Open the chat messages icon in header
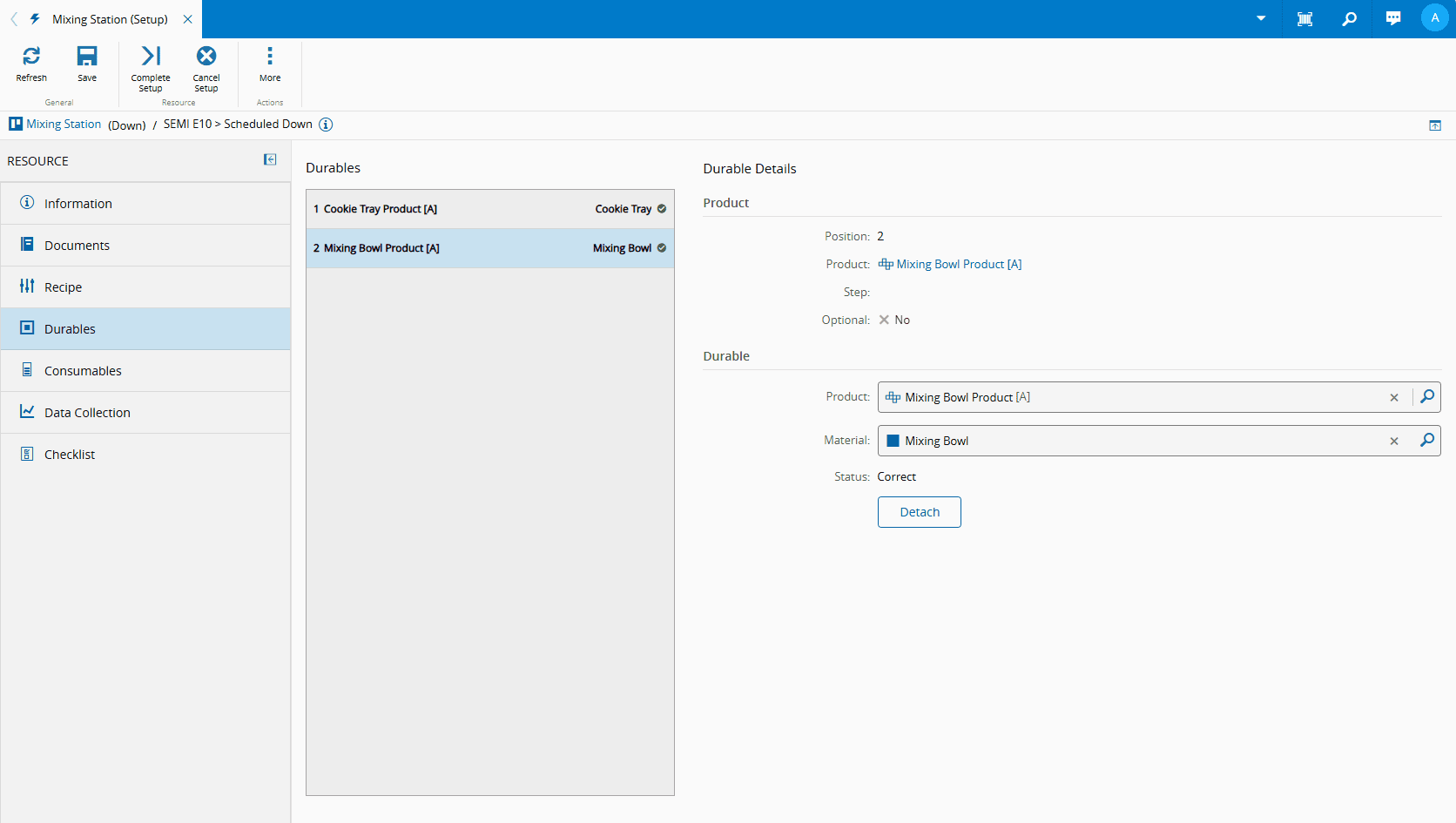 [1393, 18]
